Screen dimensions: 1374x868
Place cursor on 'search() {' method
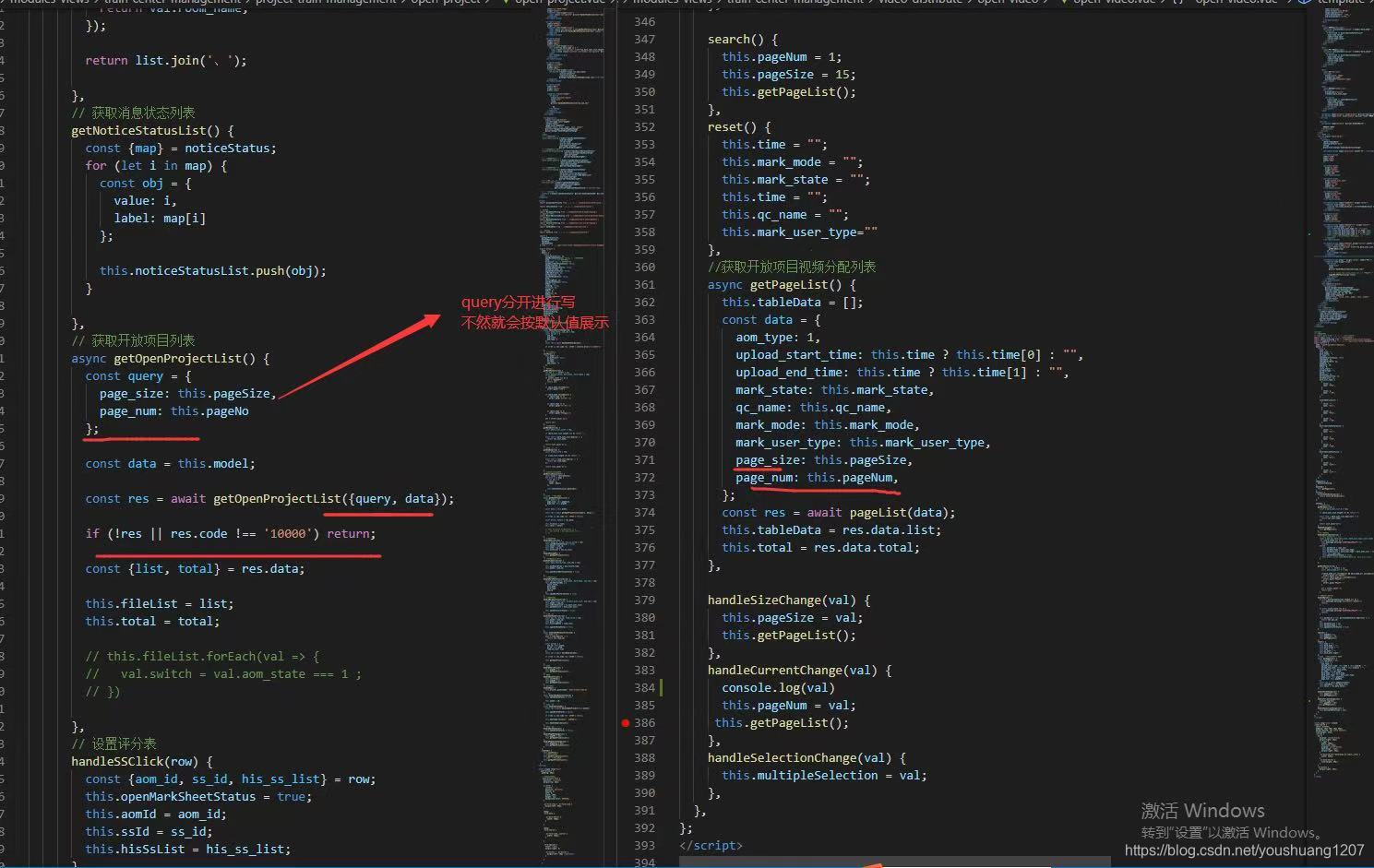coord(742,40)
